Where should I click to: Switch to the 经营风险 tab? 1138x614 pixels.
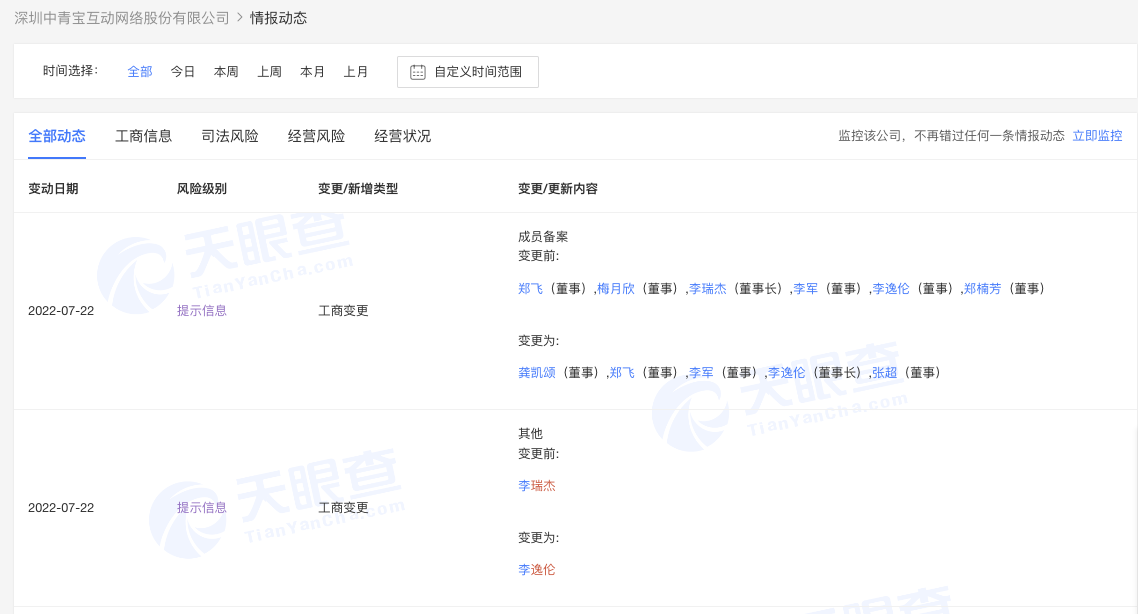[317, 136]
